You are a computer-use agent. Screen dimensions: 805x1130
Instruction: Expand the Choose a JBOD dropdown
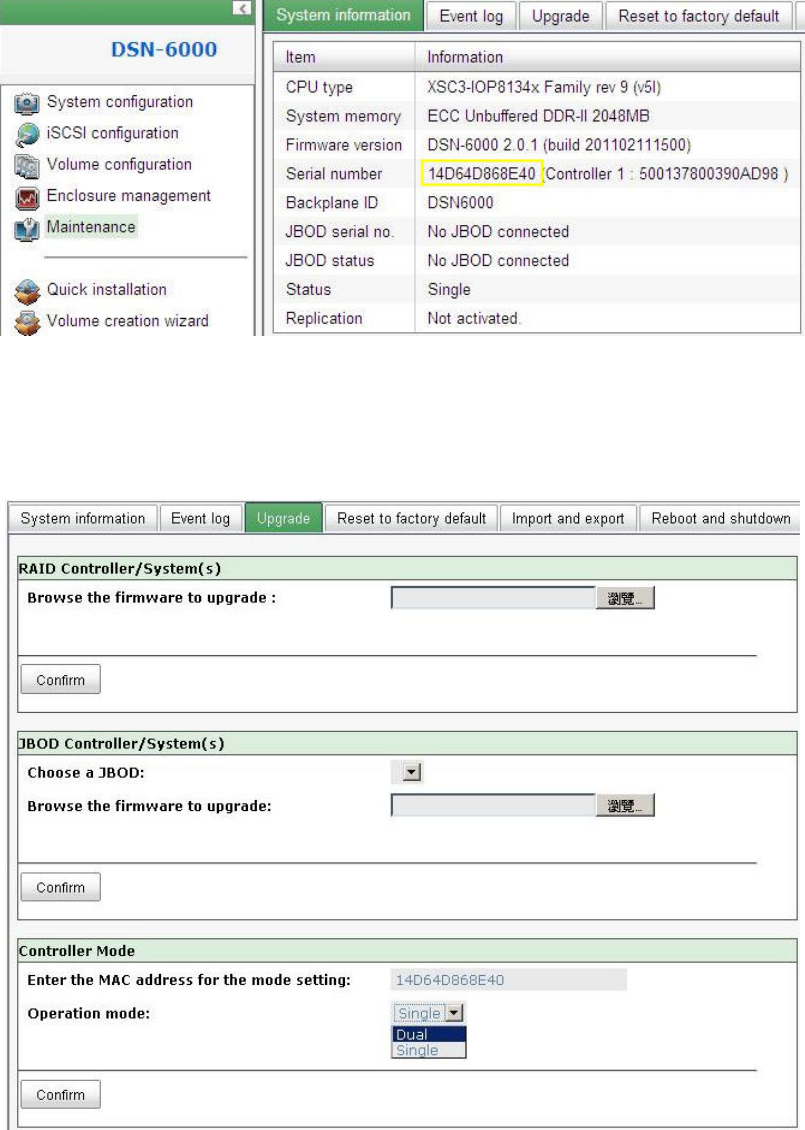coord(412,773)
